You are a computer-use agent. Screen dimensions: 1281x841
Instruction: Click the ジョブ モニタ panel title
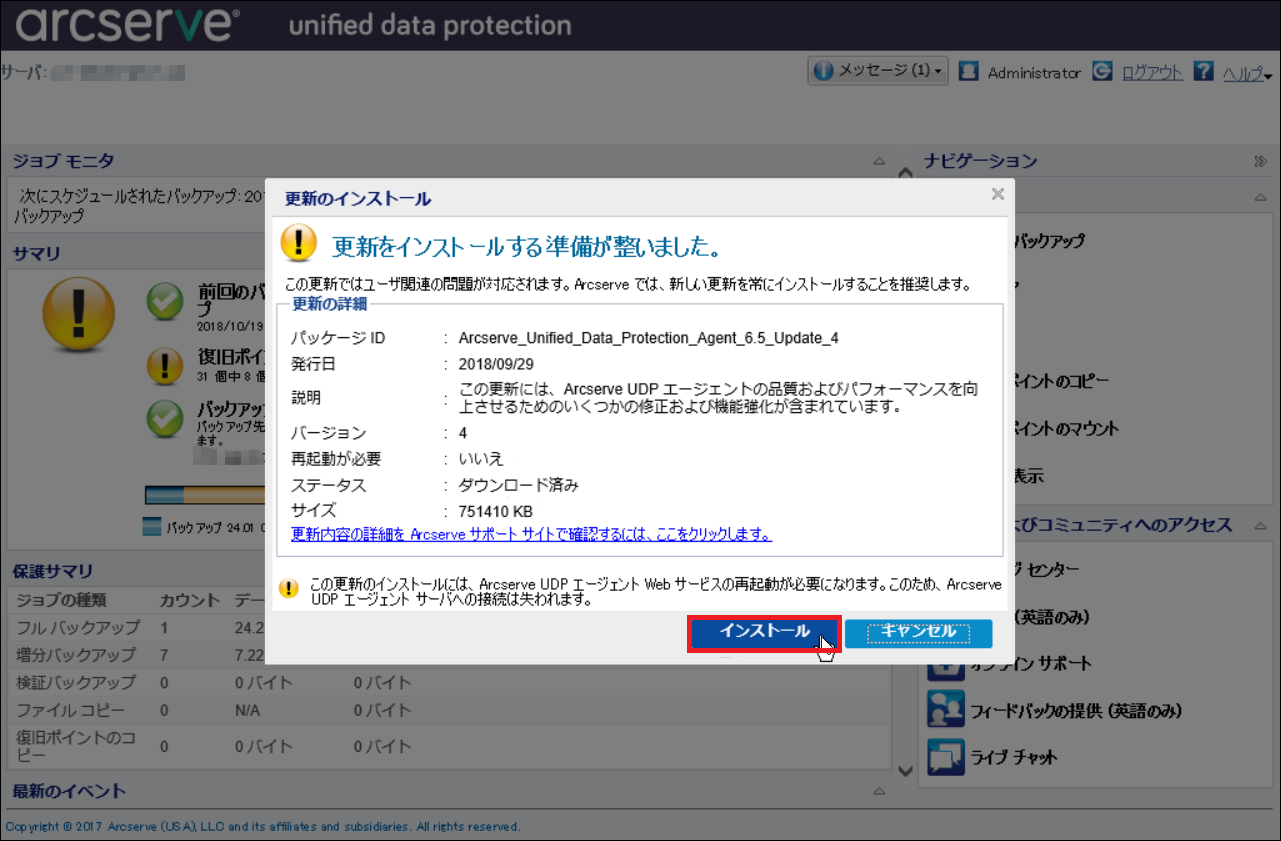[63, 161]
